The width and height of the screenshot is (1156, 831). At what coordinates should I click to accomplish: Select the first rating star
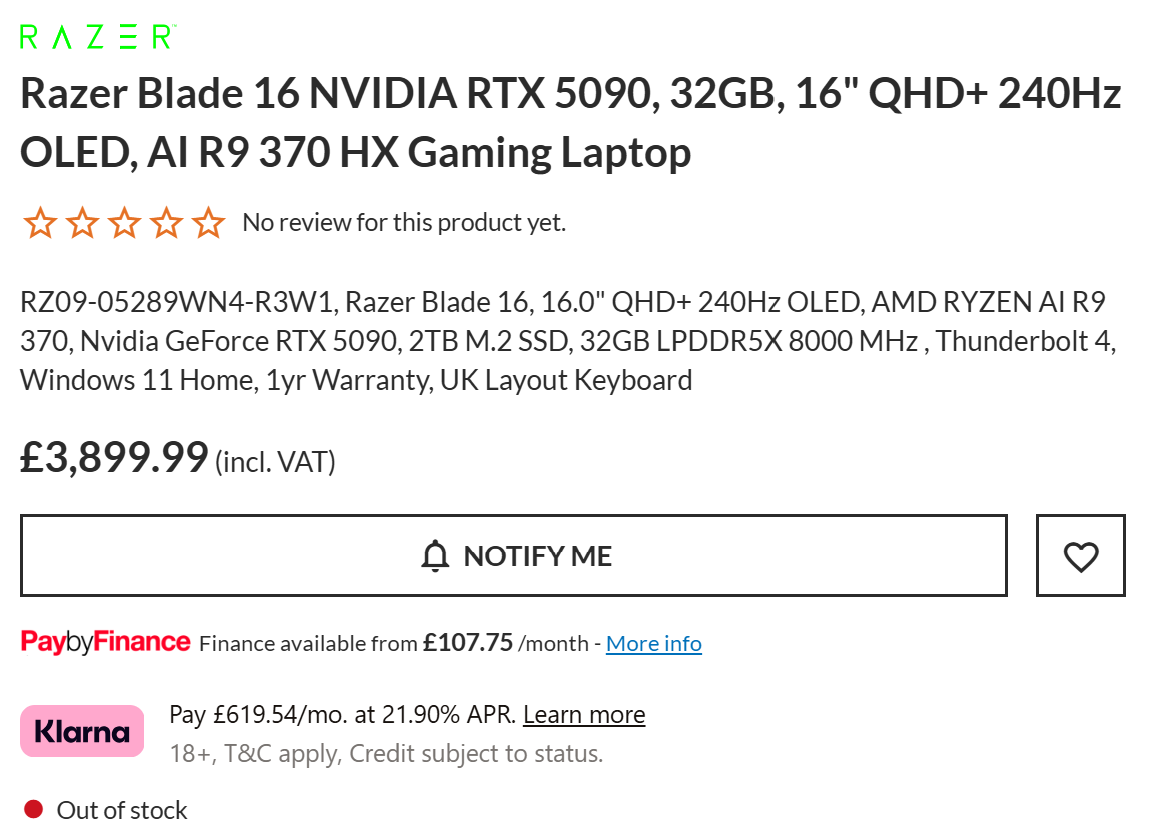click(x=40, y=223)
